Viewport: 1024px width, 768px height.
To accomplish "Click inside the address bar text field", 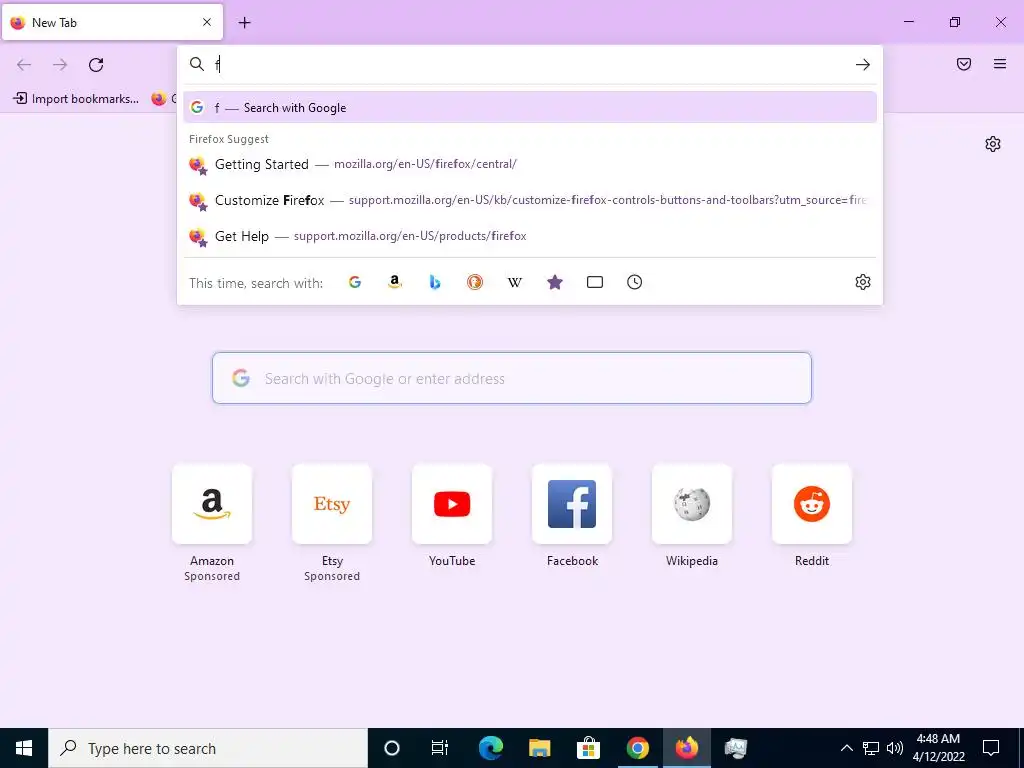I will coord(529,65).
